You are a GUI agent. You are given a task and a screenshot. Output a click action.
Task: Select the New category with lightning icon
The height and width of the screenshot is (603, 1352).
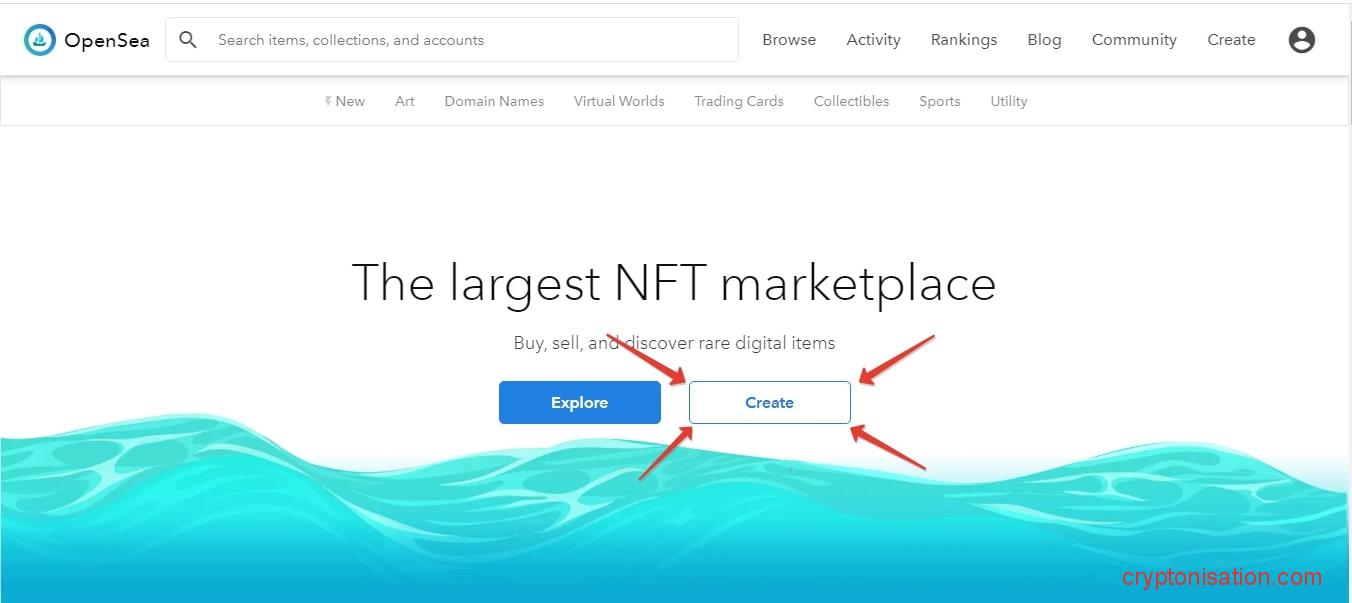(345, 101)
